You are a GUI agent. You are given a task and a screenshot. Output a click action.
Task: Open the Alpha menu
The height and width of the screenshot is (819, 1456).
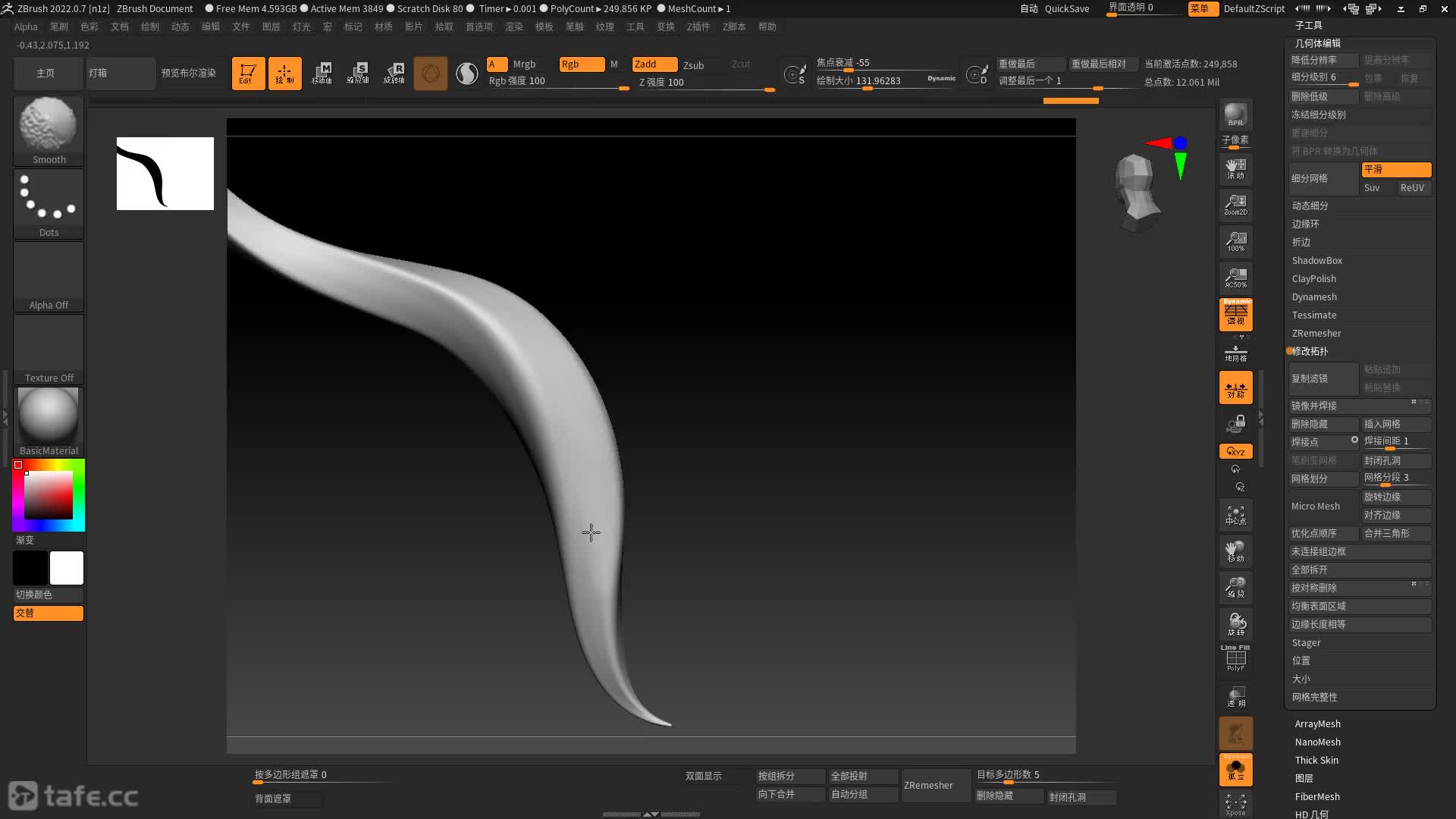26,27
